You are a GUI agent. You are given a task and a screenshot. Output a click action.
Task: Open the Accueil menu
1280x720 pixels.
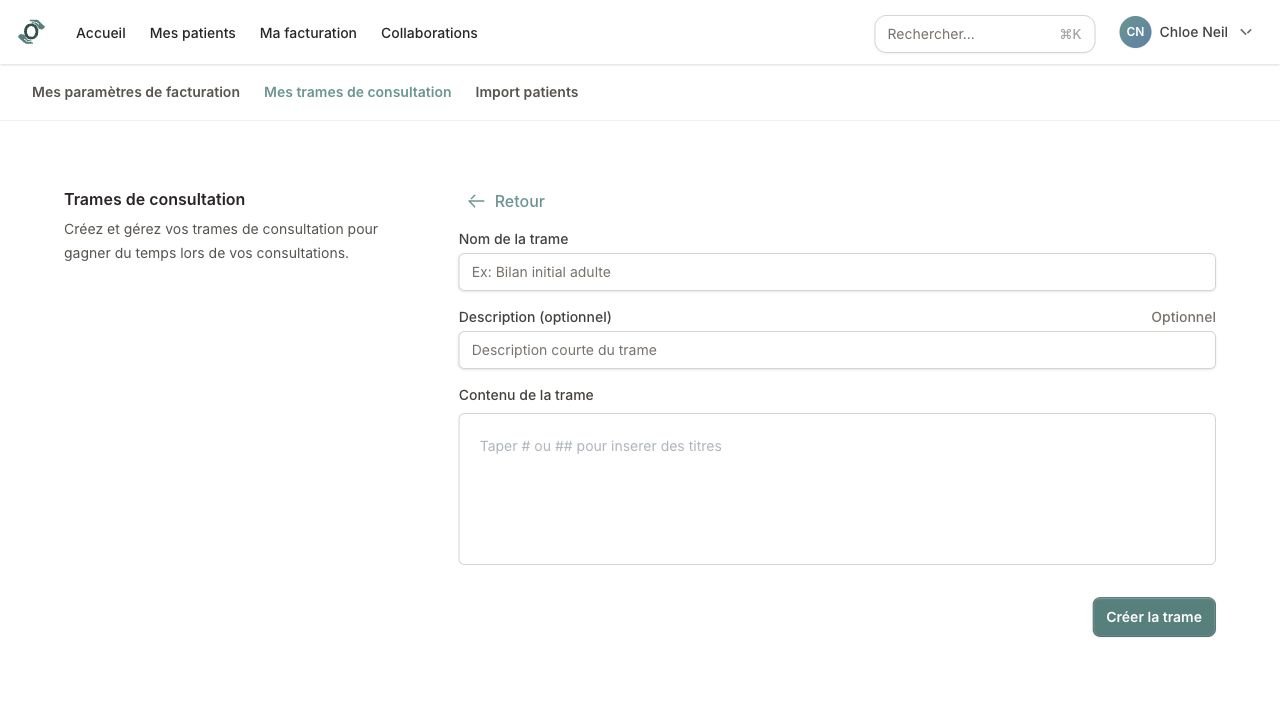(x=101, y=33)
